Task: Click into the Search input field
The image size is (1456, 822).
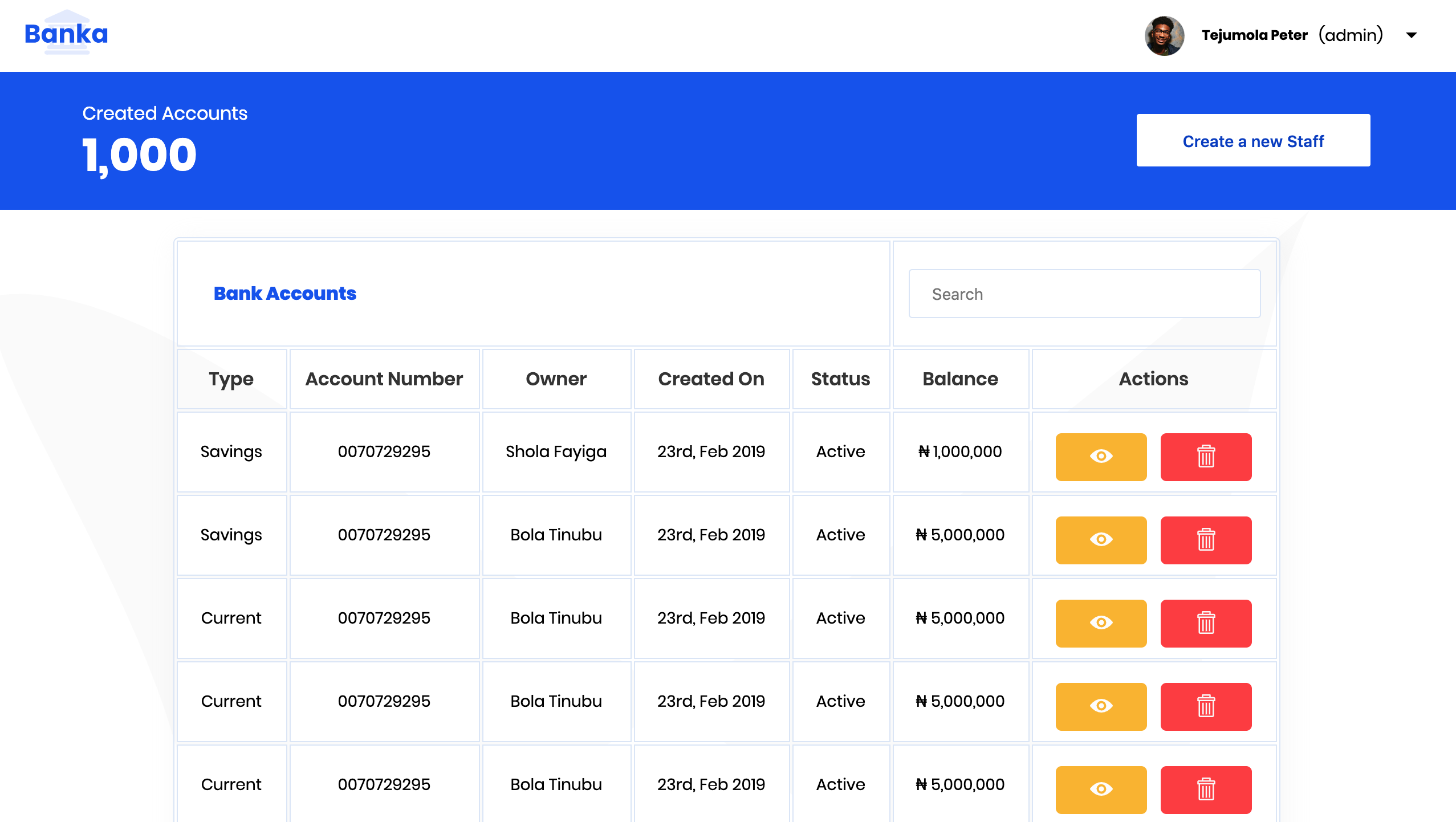Action: pyautogui.click(x=1084, y=294)
